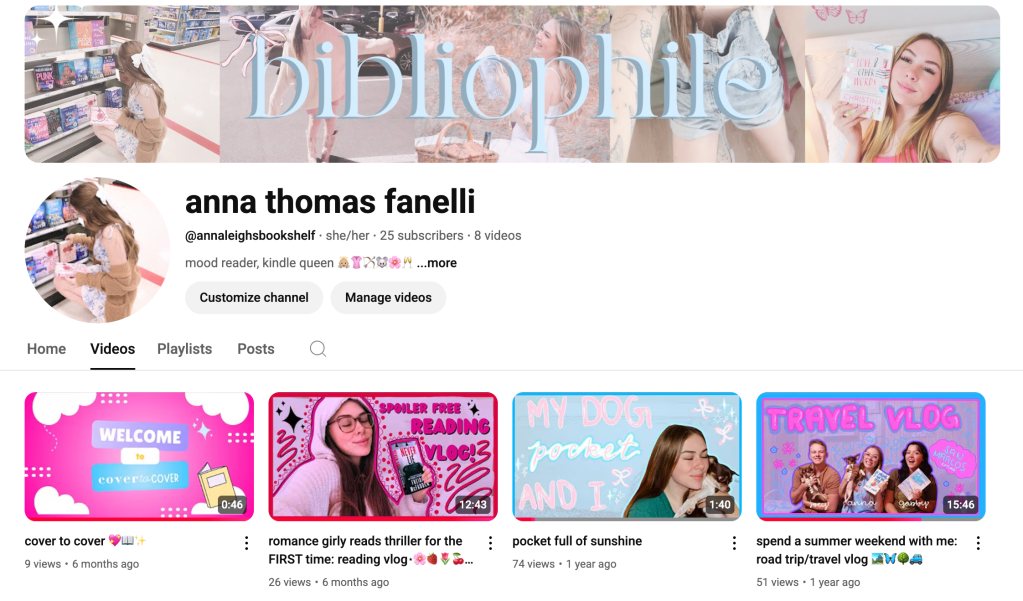The width and height of the screenshot is (1023, 601).
Task: Play the 'Welcome to cover to cover' thumbnail
Action: (139, 456)
